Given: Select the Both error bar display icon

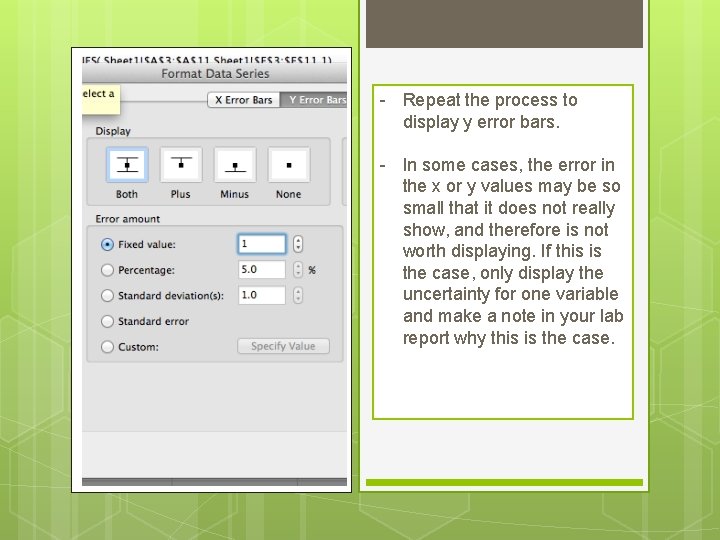Looking at the screenshot, I should coord(127,164).
